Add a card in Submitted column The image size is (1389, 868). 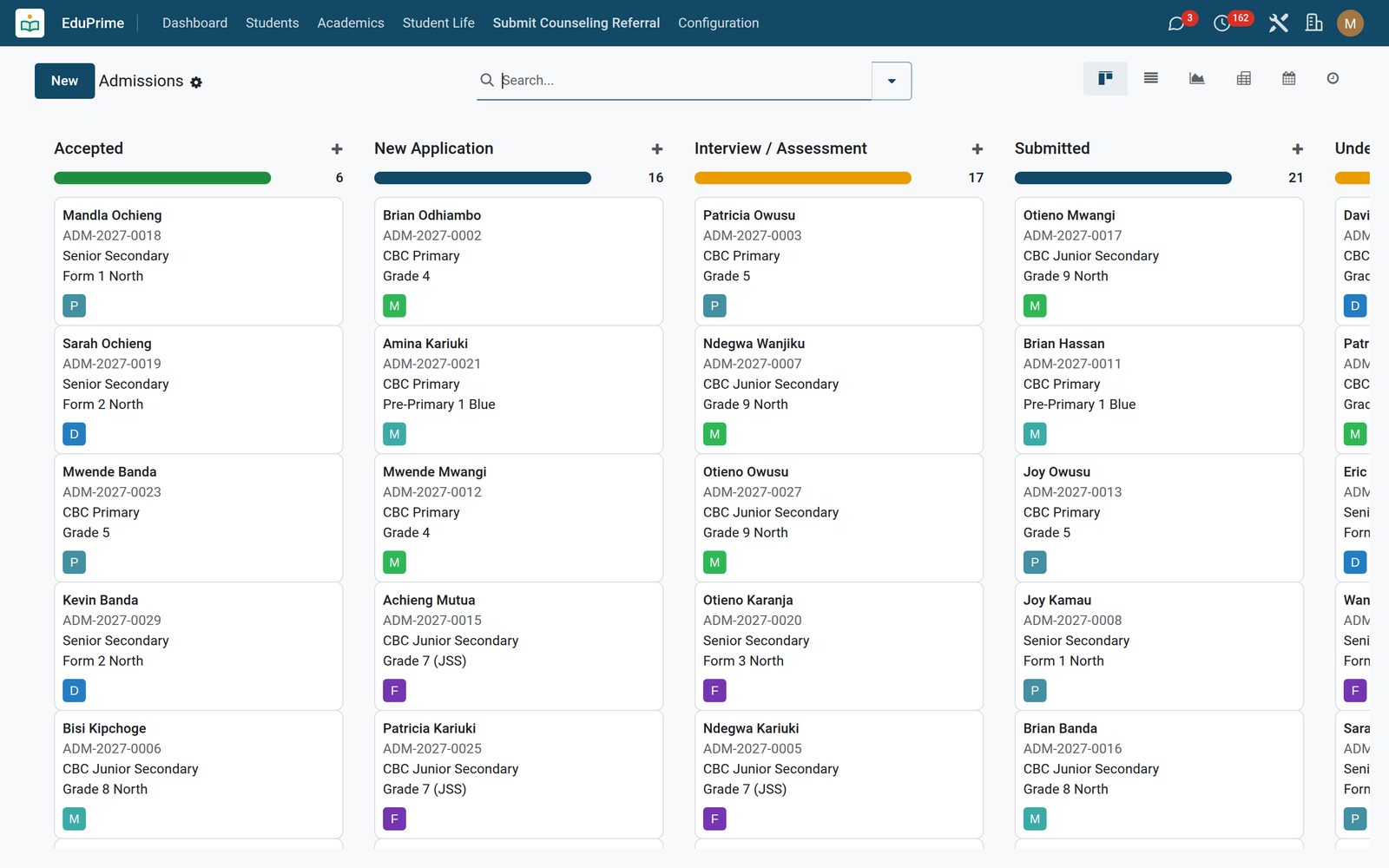[x=1298, y=149]
